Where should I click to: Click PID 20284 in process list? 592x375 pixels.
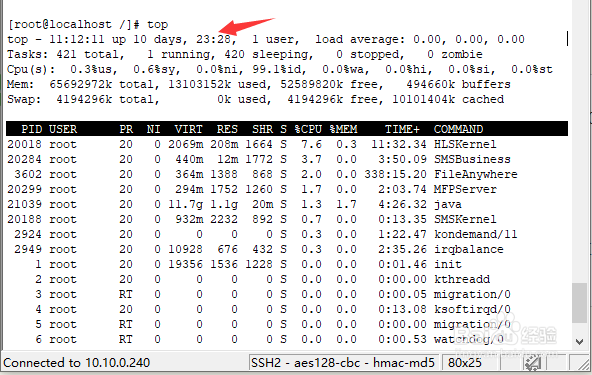tap(24, 159)
